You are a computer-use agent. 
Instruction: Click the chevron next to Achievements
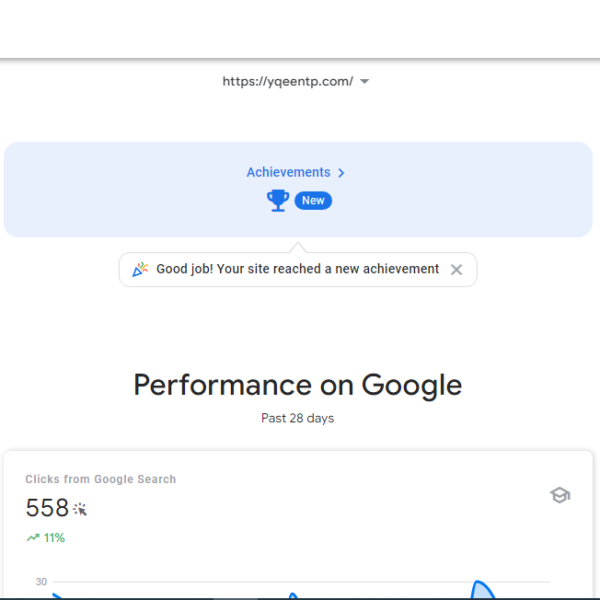341,173
